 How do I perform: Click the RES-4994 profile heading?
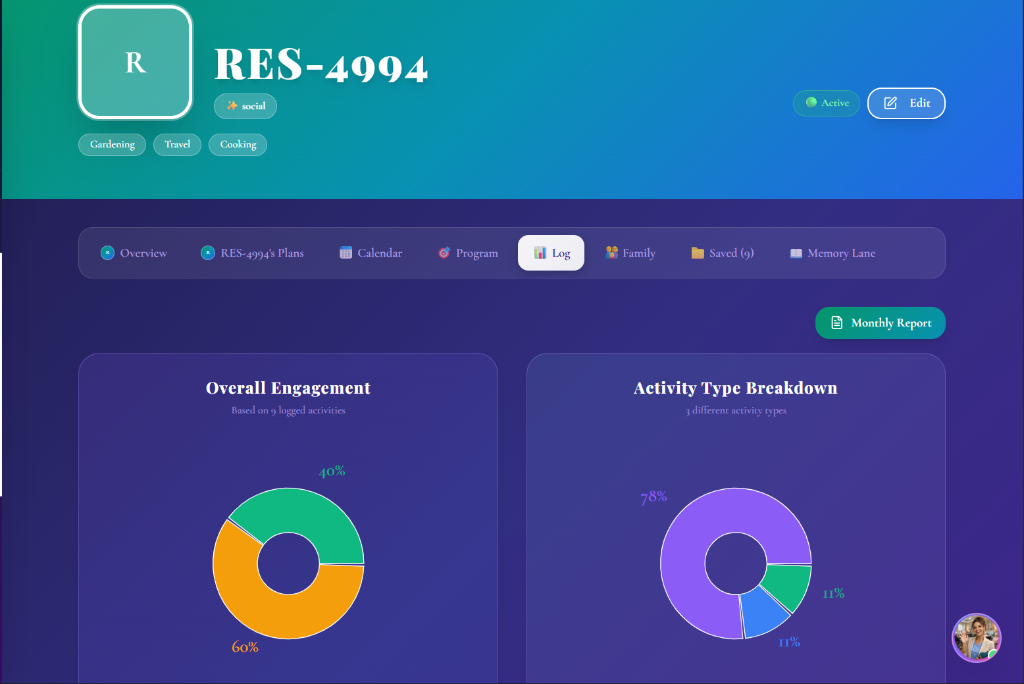click(x=321, y=65)
